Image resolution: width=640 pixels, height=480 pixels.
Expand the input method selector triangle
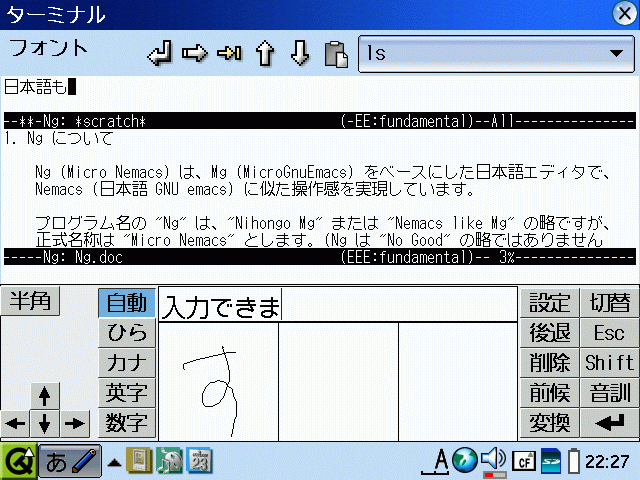point(114,462)
